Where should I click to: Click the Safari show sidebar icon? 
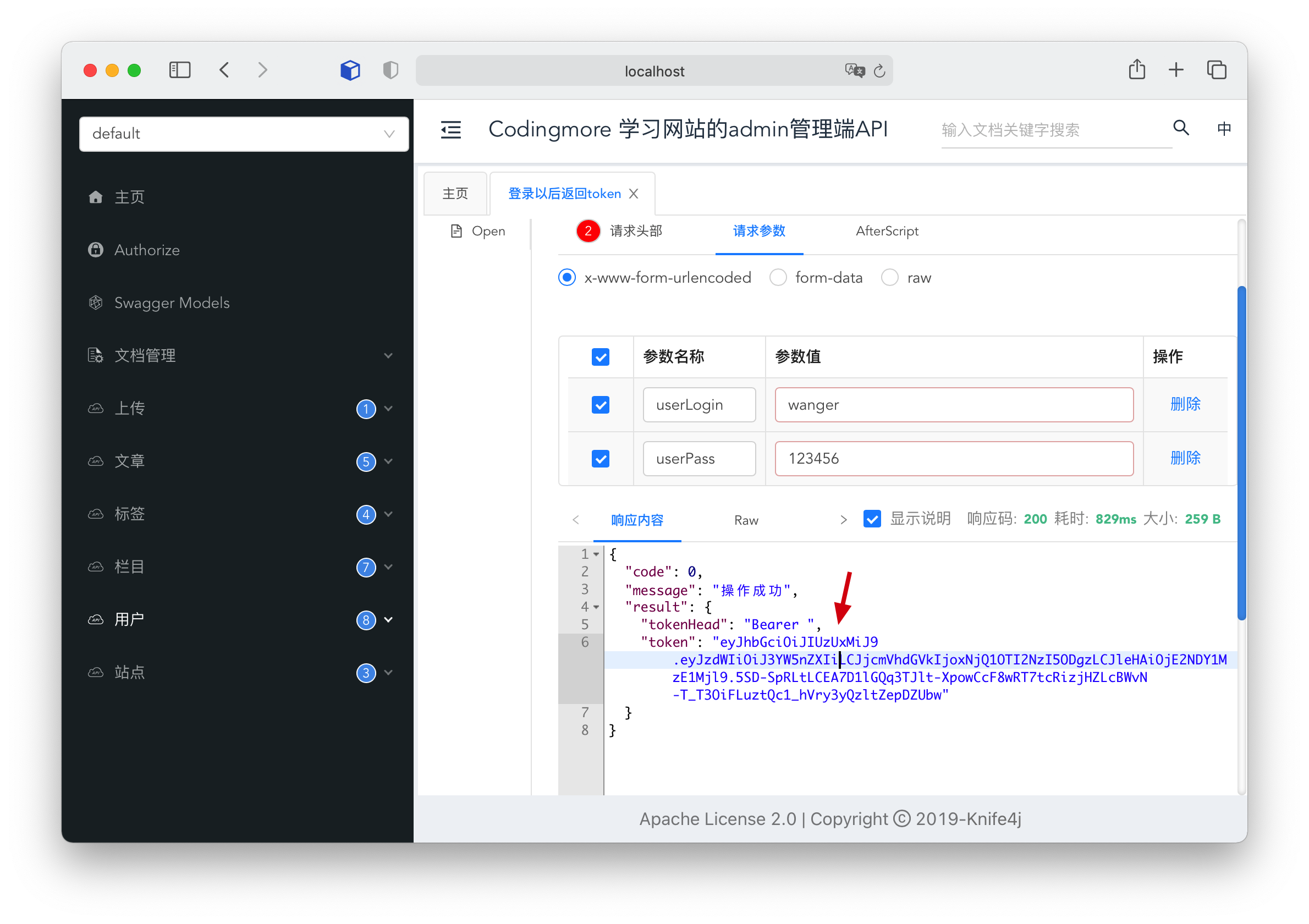(180, 70)
